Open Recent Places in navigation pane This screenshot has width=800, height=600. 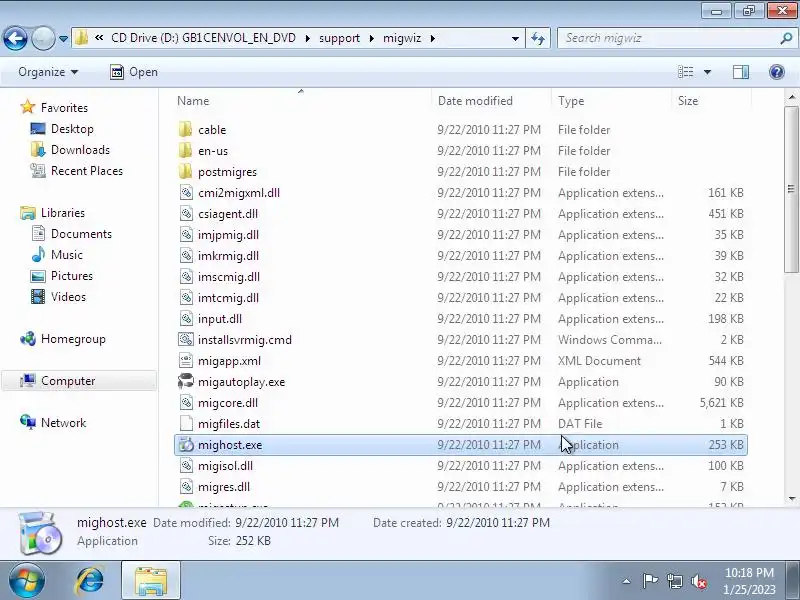(x=87, y=170)
